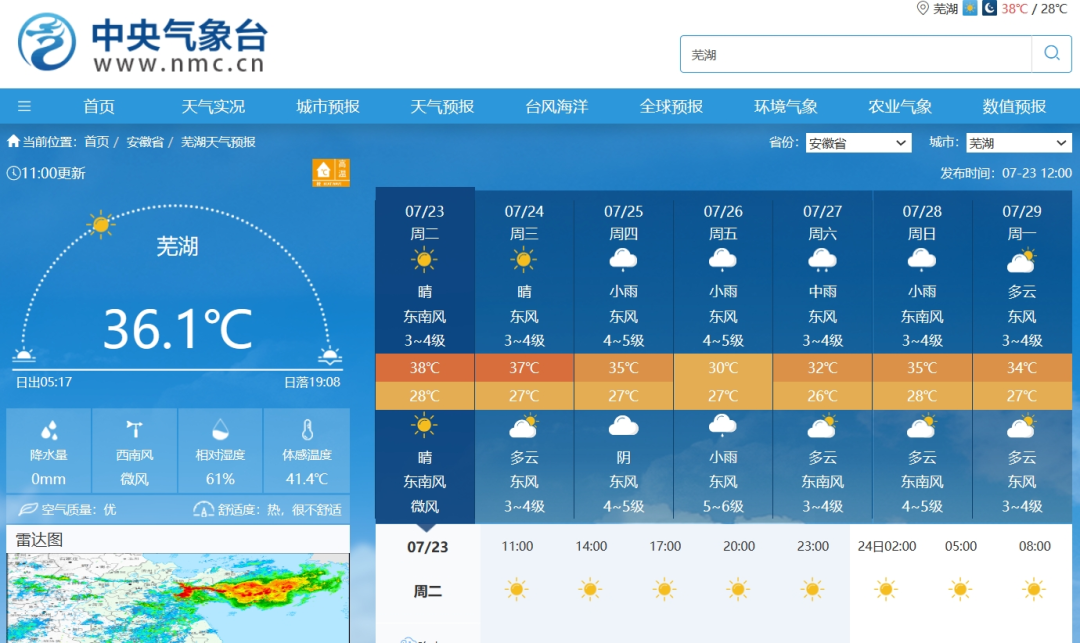Click the 14:00 hourly sun icon
Image resolution: width=1080 pixels, height=643 pixels.
tap(590, 589)
